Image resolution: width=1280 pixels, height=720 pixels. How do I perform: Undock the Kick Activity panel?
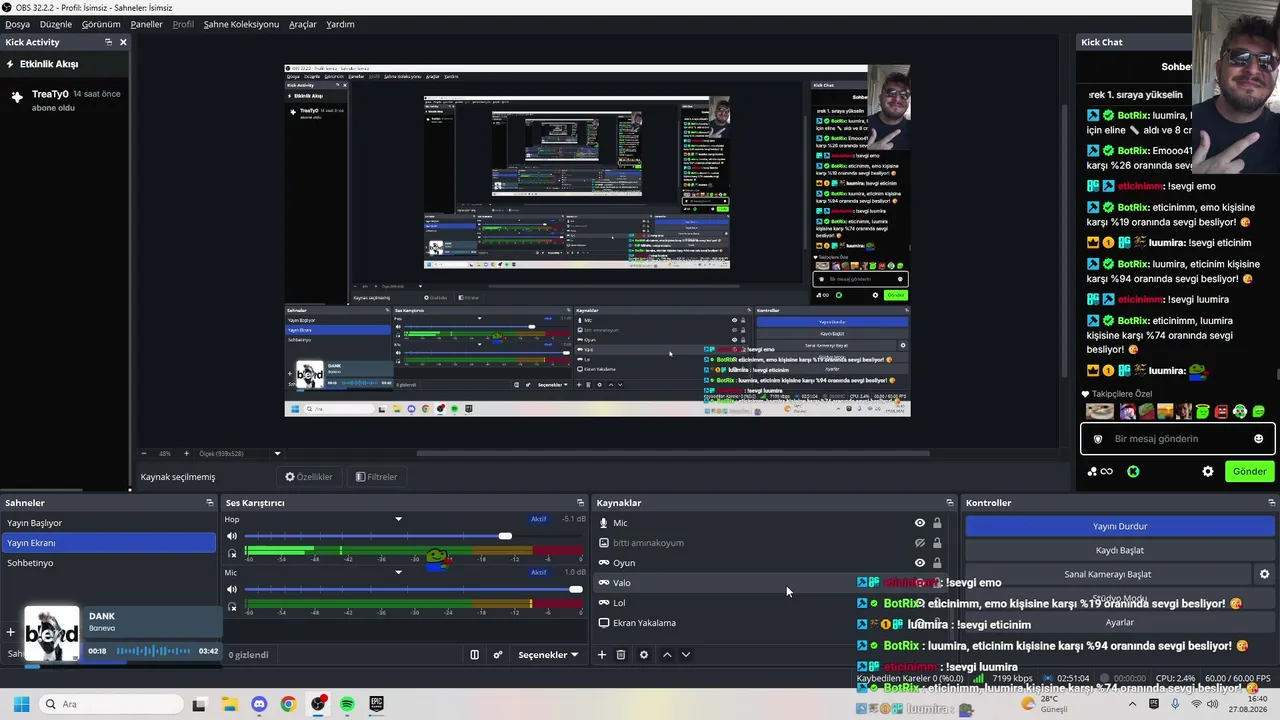108,42
